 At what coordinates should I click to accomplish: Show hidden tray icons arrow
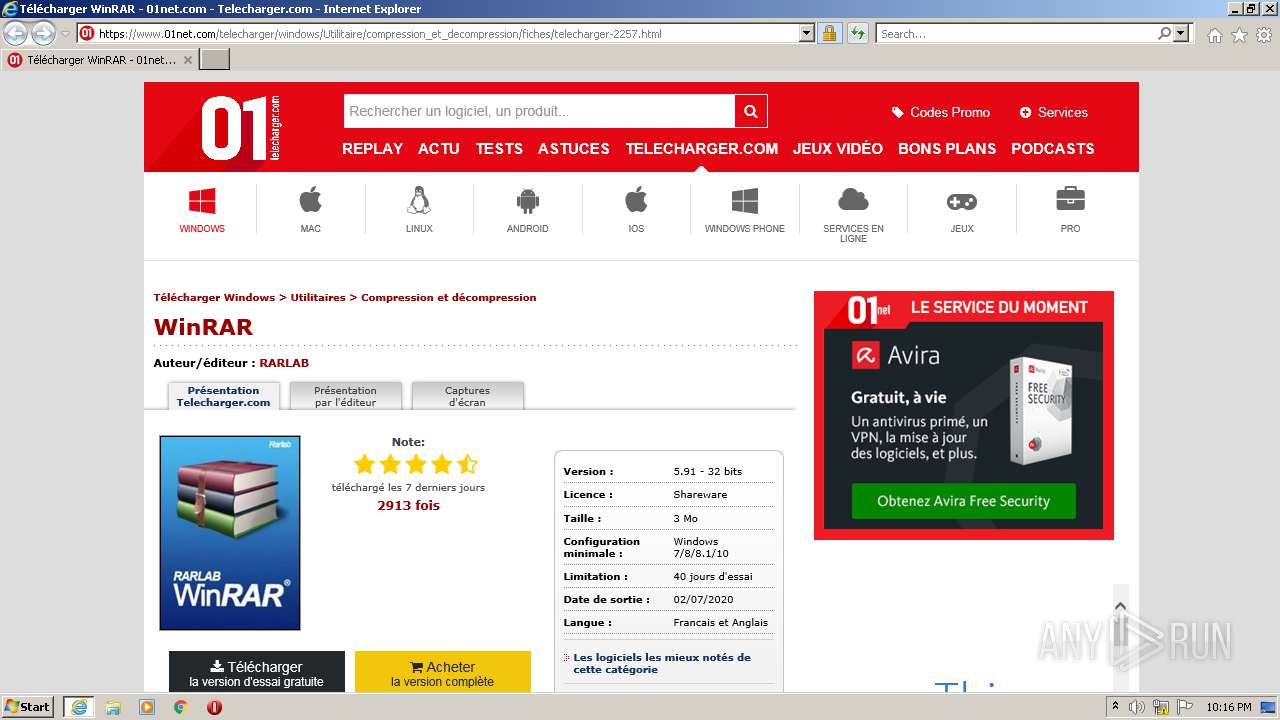1115,707
